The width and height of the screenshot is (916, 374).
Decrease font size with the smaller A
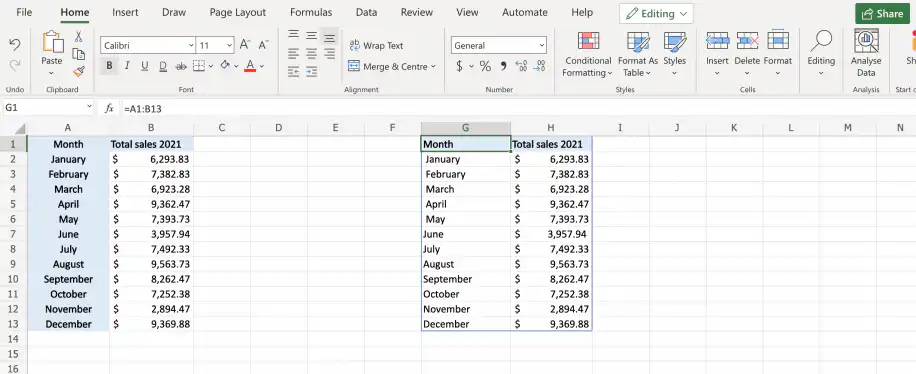[x=263, y=45]
